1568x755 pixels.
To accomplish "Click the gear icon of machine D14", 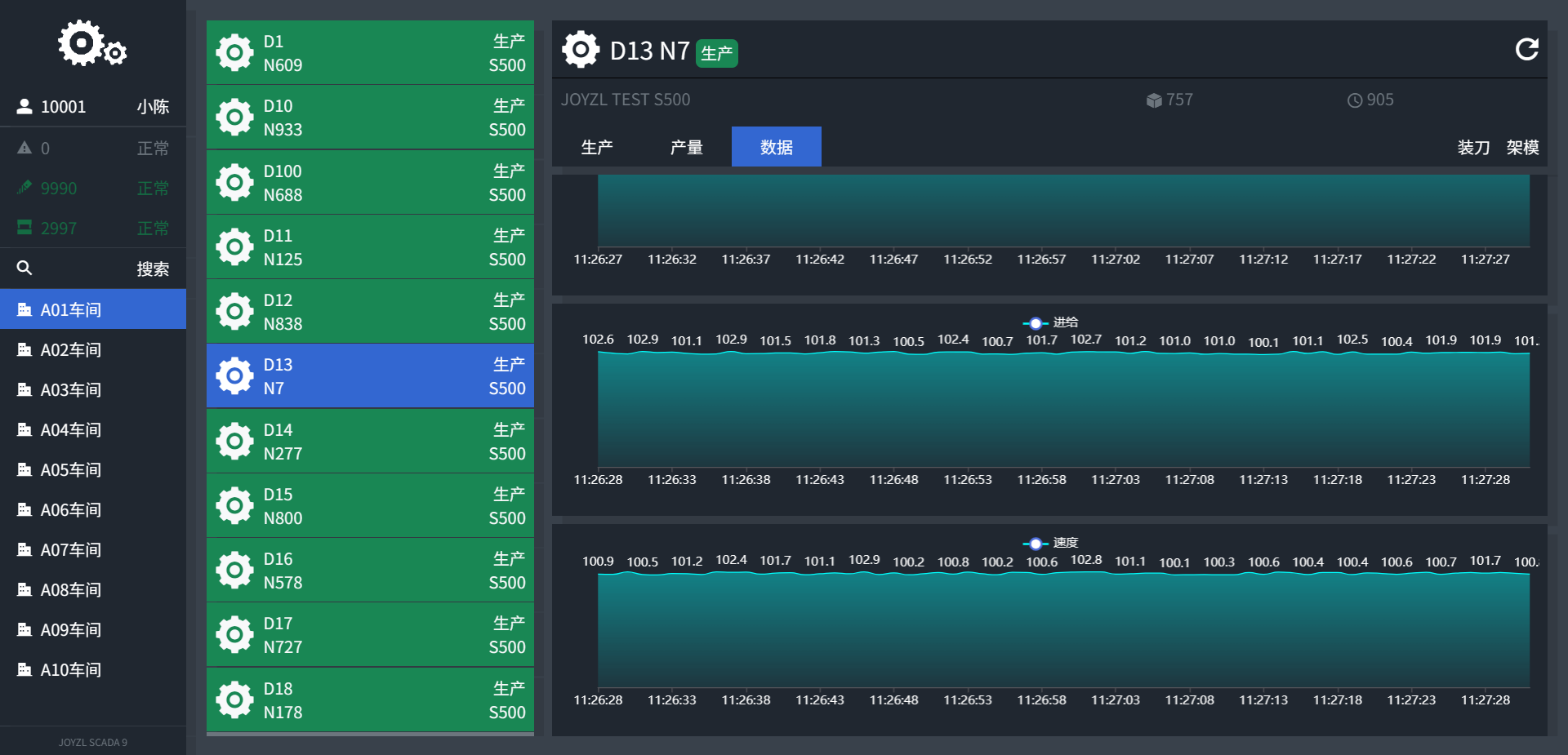I will (x=234, y=441).
